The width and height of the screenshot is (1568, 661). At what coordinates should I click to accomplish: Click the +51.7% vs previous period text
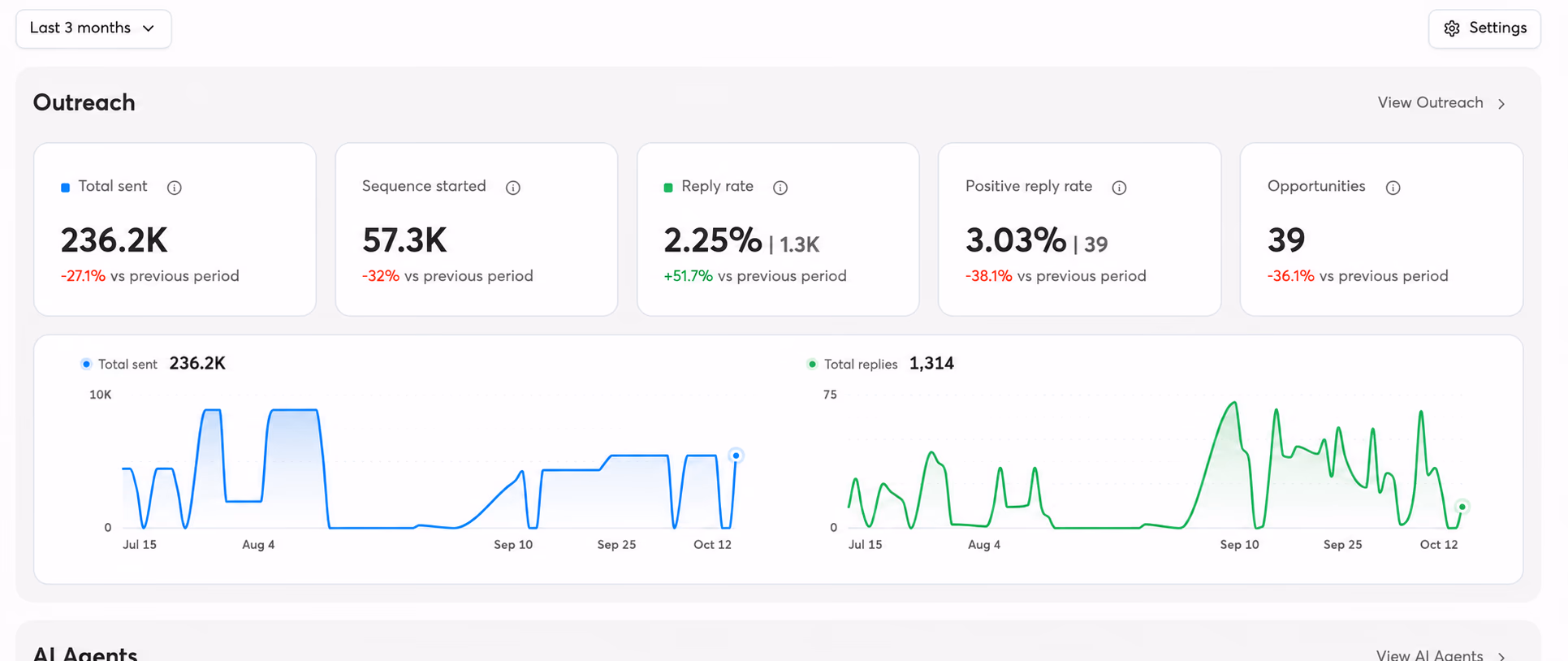pos(755,276)
